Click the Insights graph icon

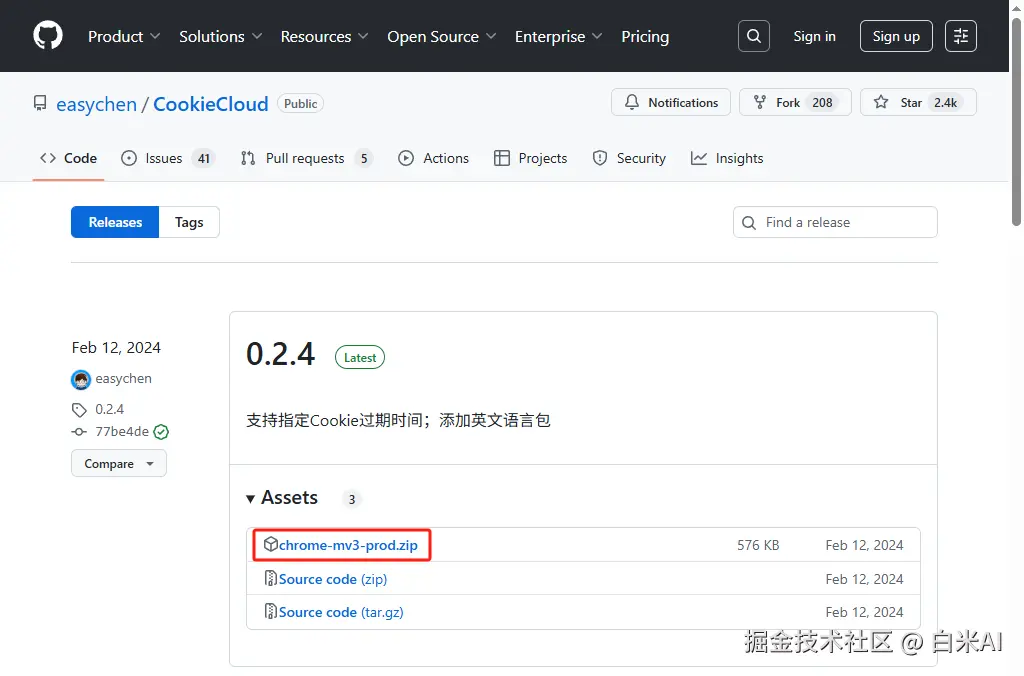coord(699,158)
